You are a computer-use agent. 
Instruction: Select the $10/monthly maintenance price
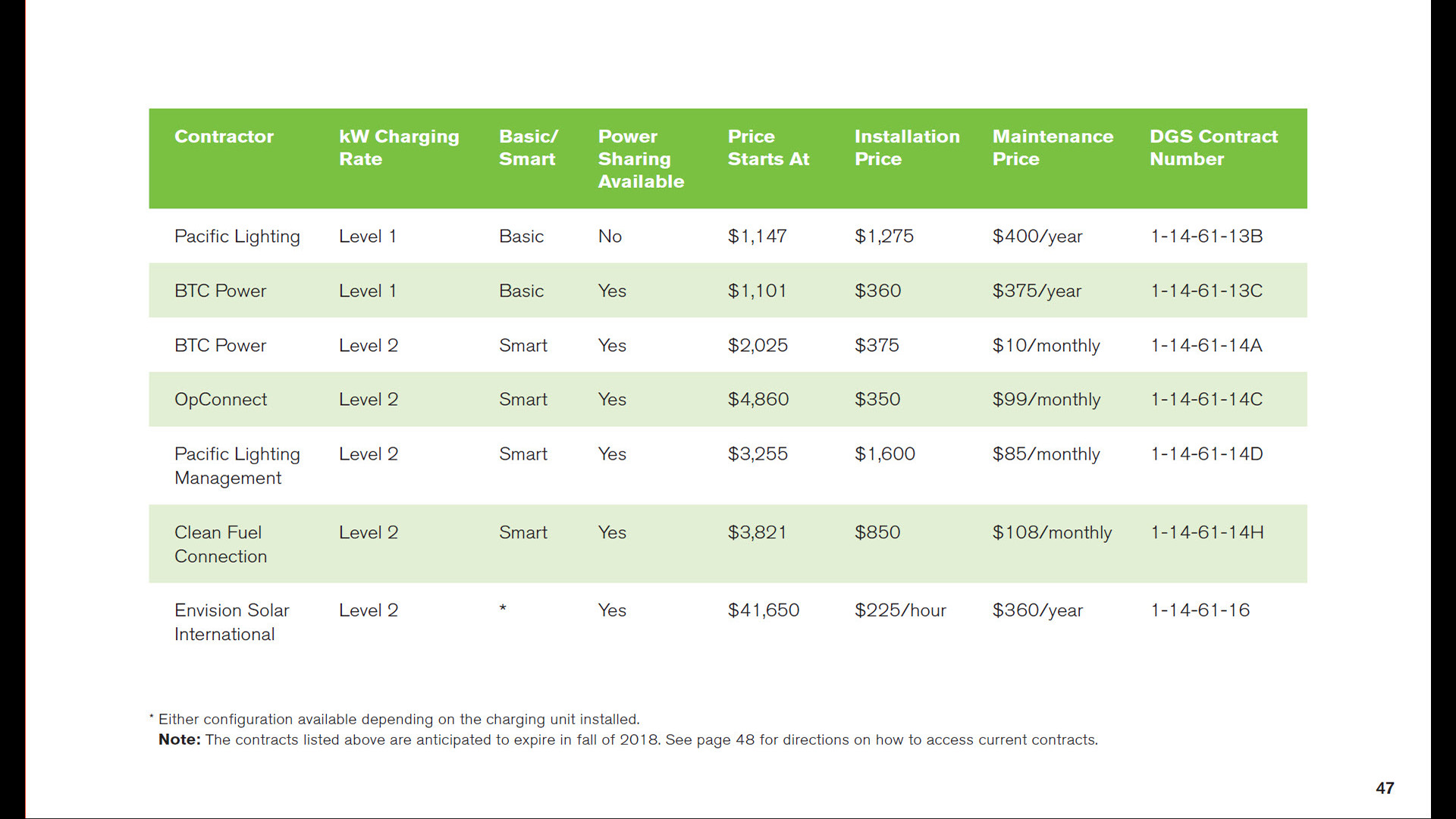click(1046, 346)
